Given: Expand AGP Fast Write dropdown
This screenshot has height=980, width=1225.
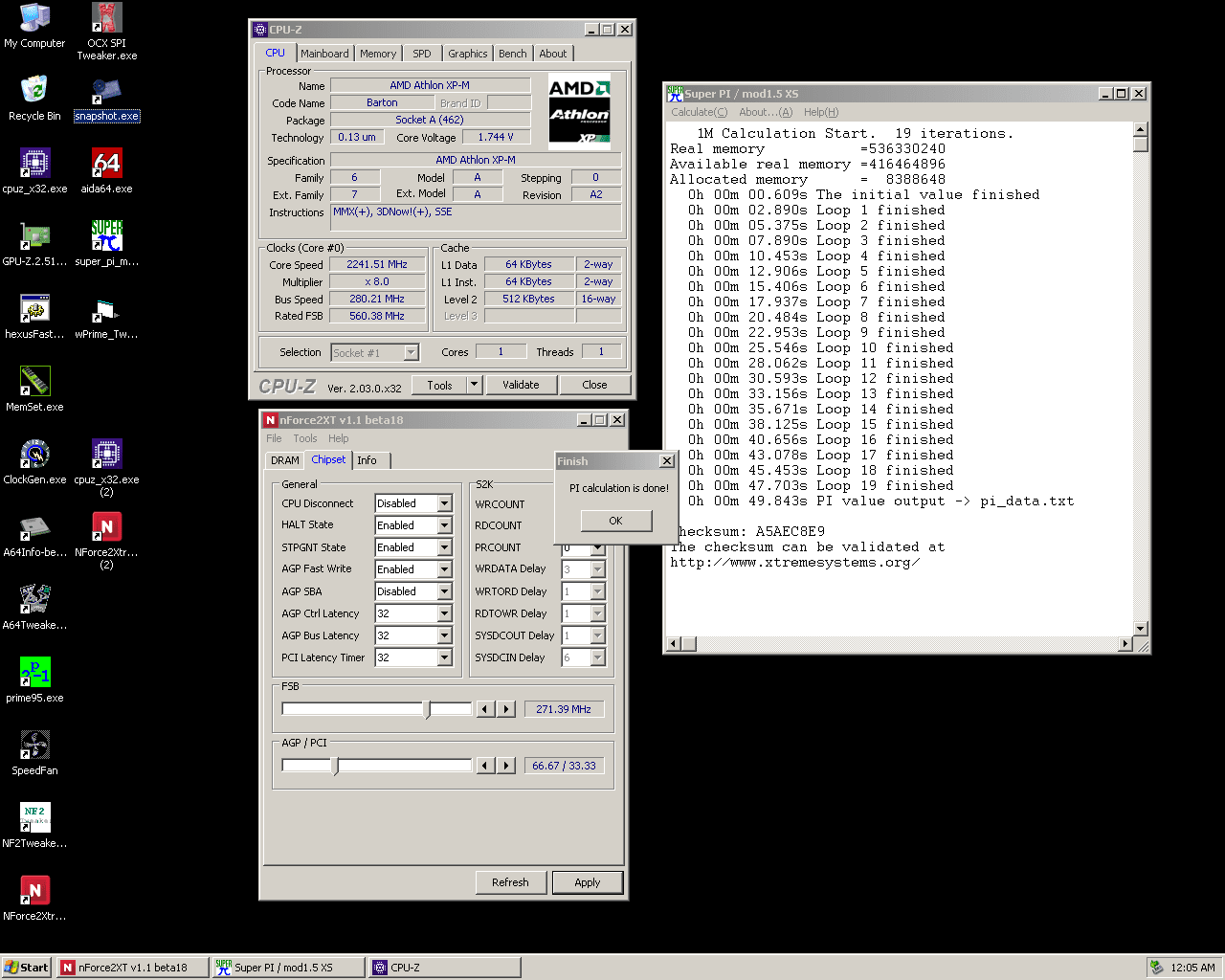Looking at the screenshot, I should [x=444, y=569].
